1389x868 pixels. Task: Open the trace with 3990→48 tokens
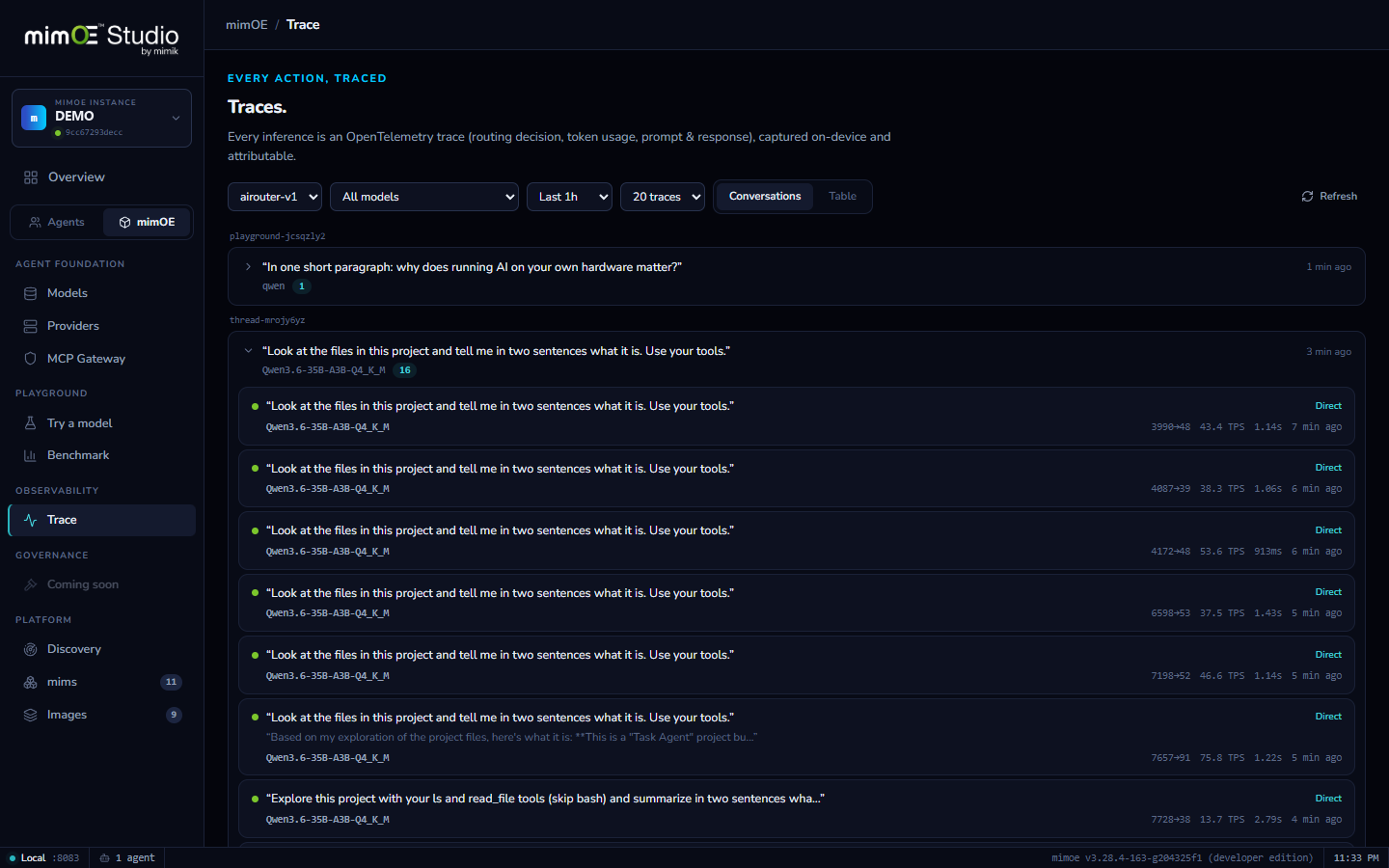coord(797,417)
